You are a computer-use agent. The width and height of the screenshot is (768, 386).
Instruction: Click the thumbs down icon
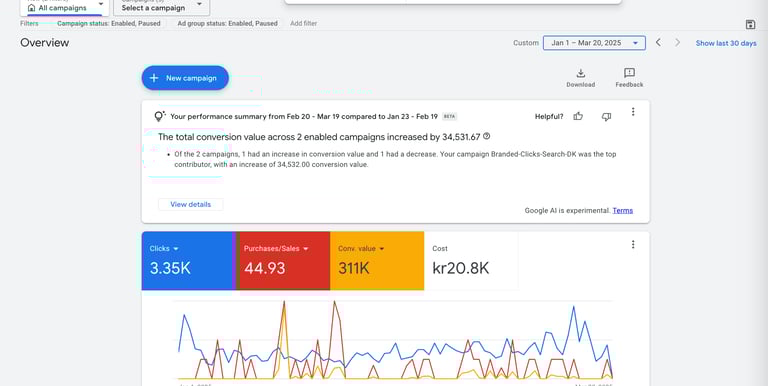tap(606, 117)
